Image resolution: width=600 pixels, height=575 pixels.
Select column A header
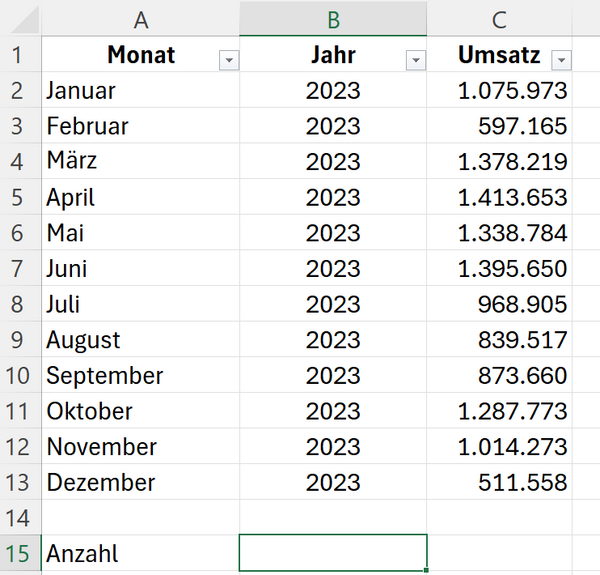tap(141, 19)
